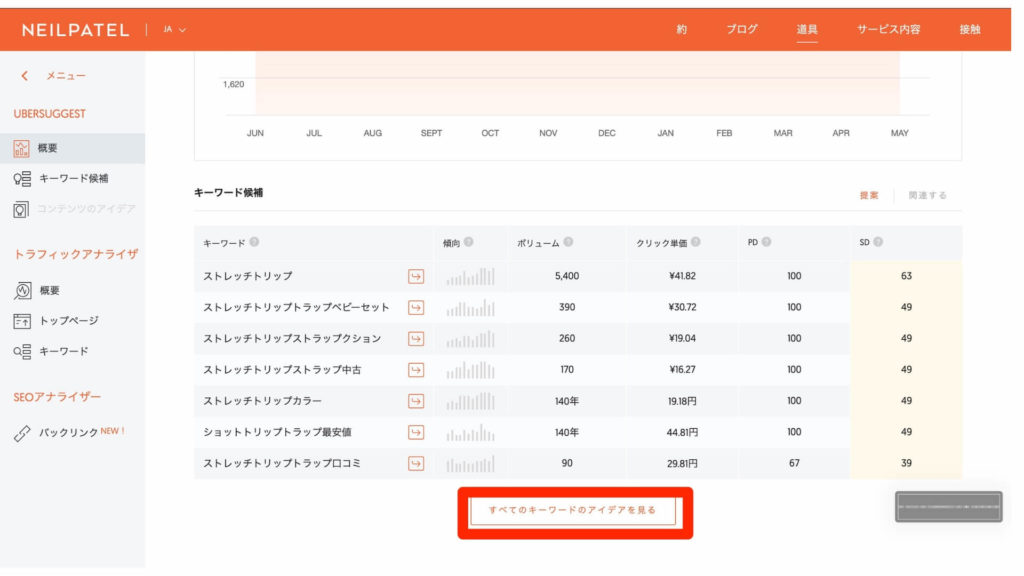The width and height of the screenshot is (1024, 576).
Task: Click すべてのキーワードのアイデアを見る button
Action: coord(573,510)
